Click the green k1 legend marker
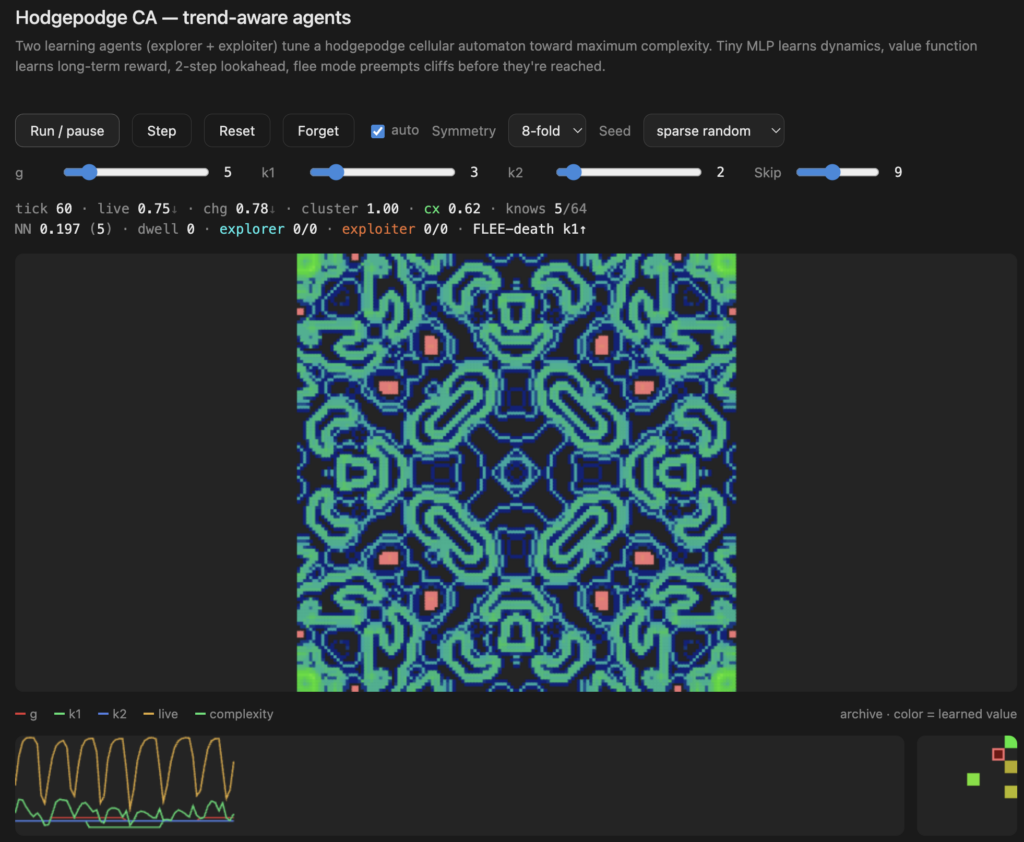The image size is (1024, 842). (59, 714)
